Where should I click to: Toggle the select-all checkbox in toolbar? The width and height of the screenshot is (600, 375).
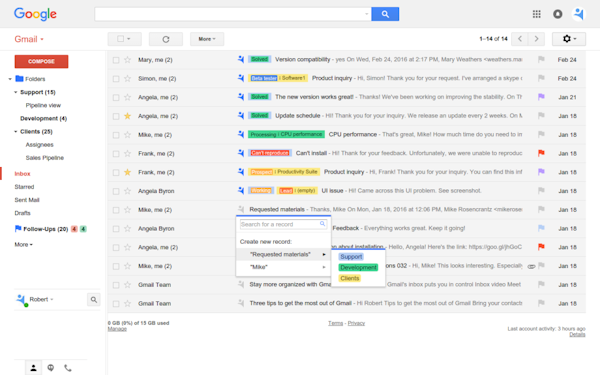click(x=121, y=39)
